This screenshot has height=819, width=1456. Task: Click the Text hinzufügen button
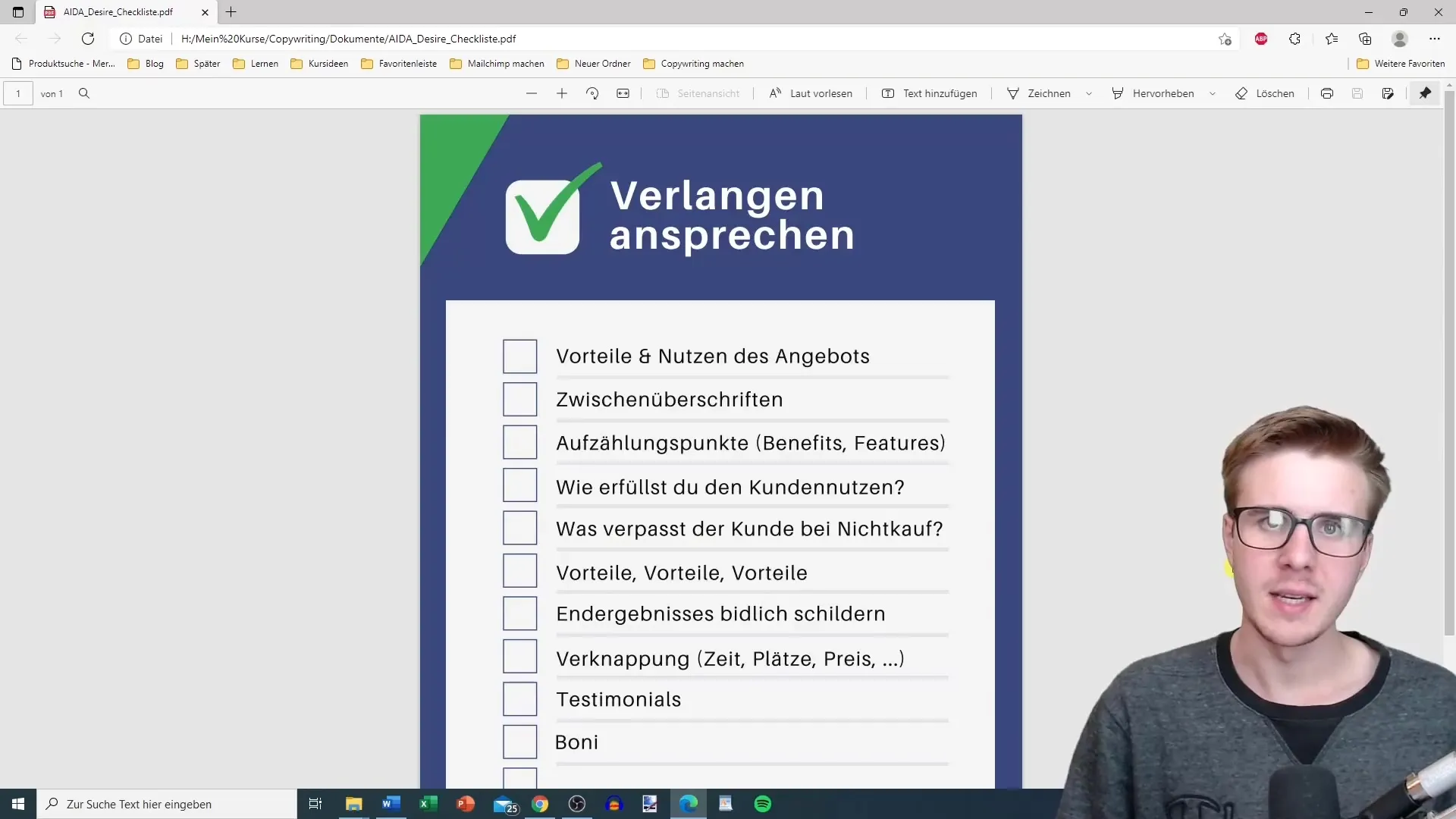click(930, 93)
